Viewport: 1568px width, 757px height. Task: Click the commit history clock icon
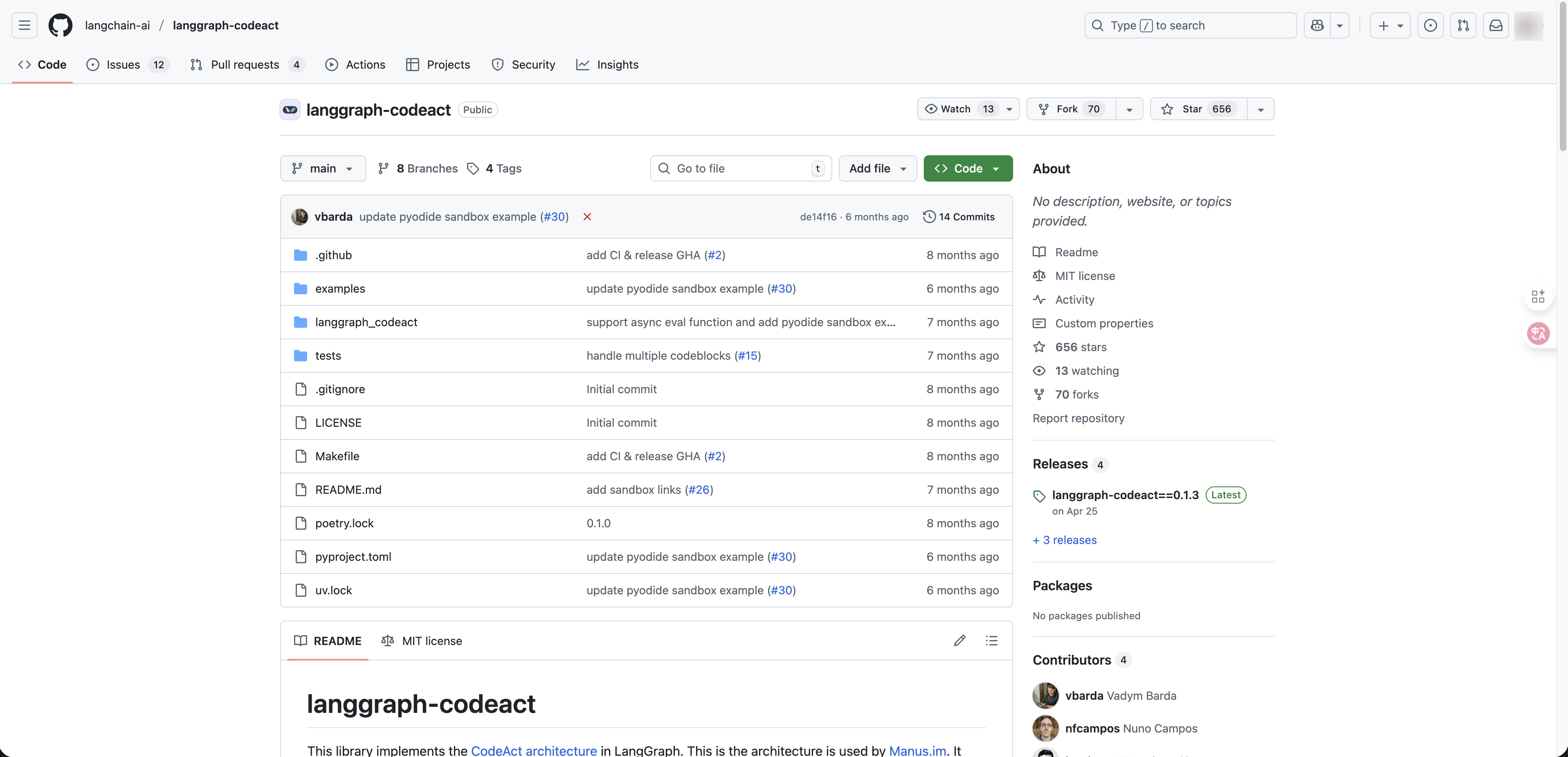coord(929,217)
